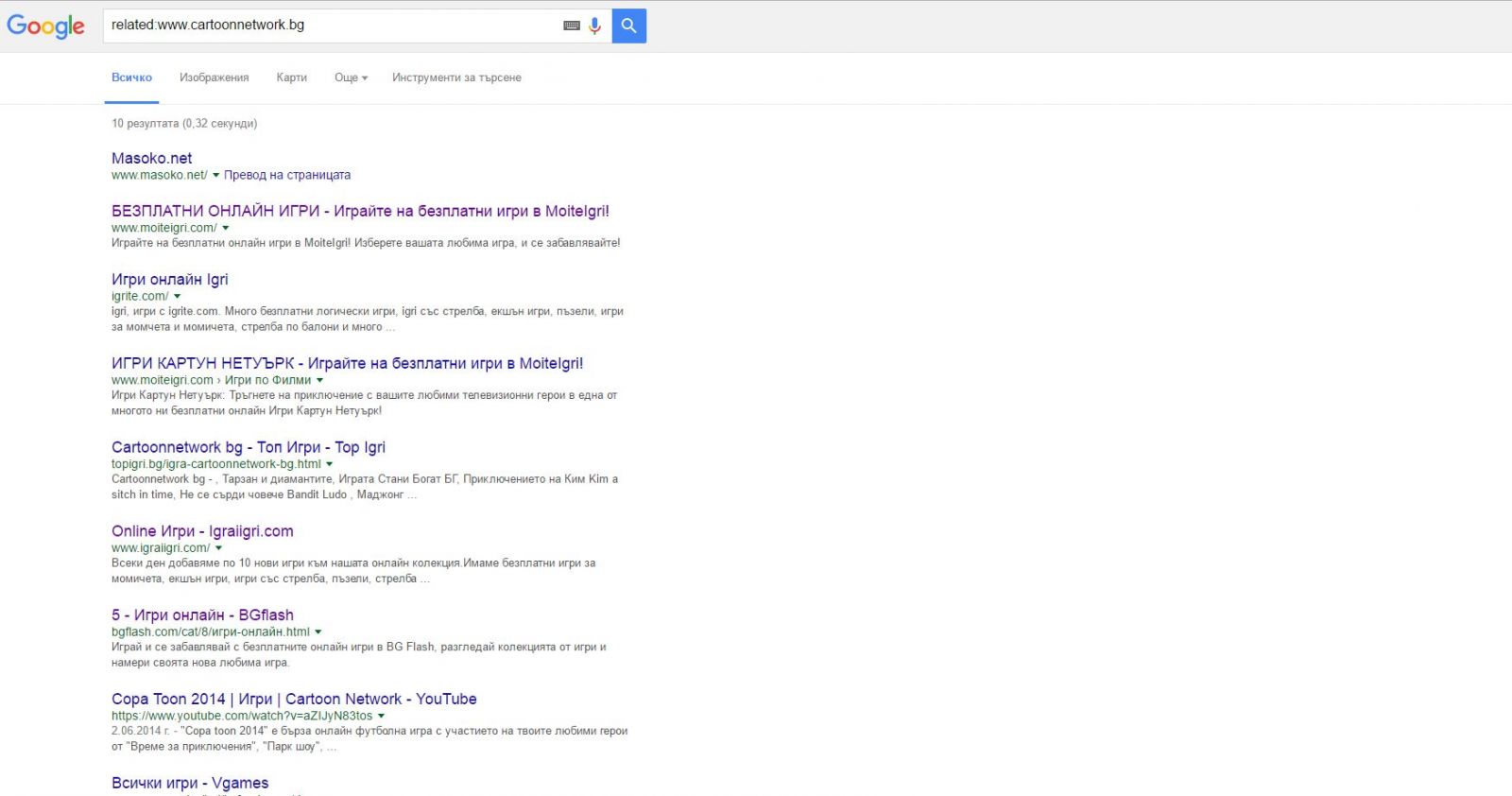Viewport: 1512px width, 796px height.
Task: Click the Google logo
Action: pyautogui.click(x=45, y=26)
